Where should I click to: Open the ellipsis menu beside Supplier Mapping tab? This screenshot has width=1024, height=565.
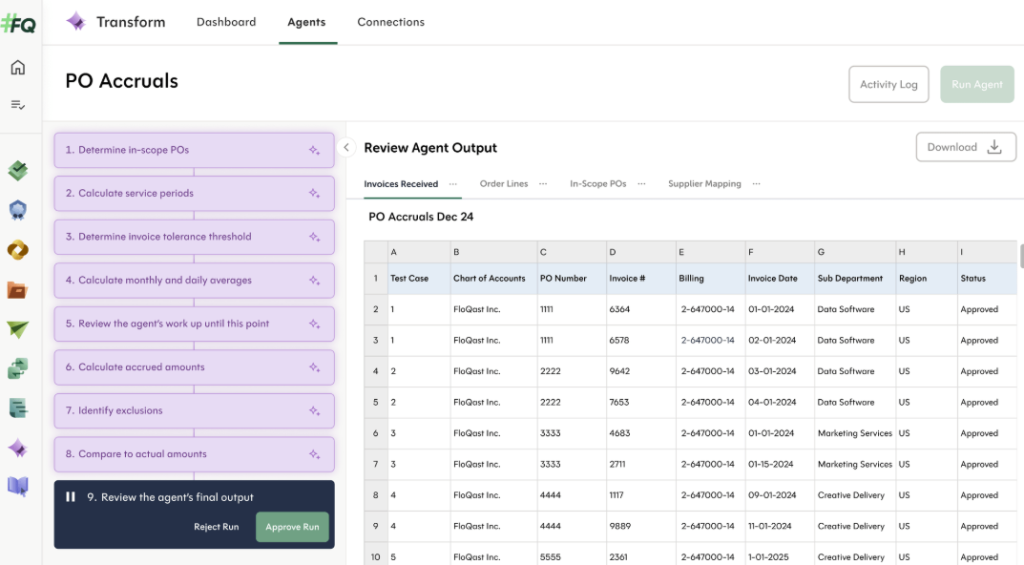click(x=756, y=184)
